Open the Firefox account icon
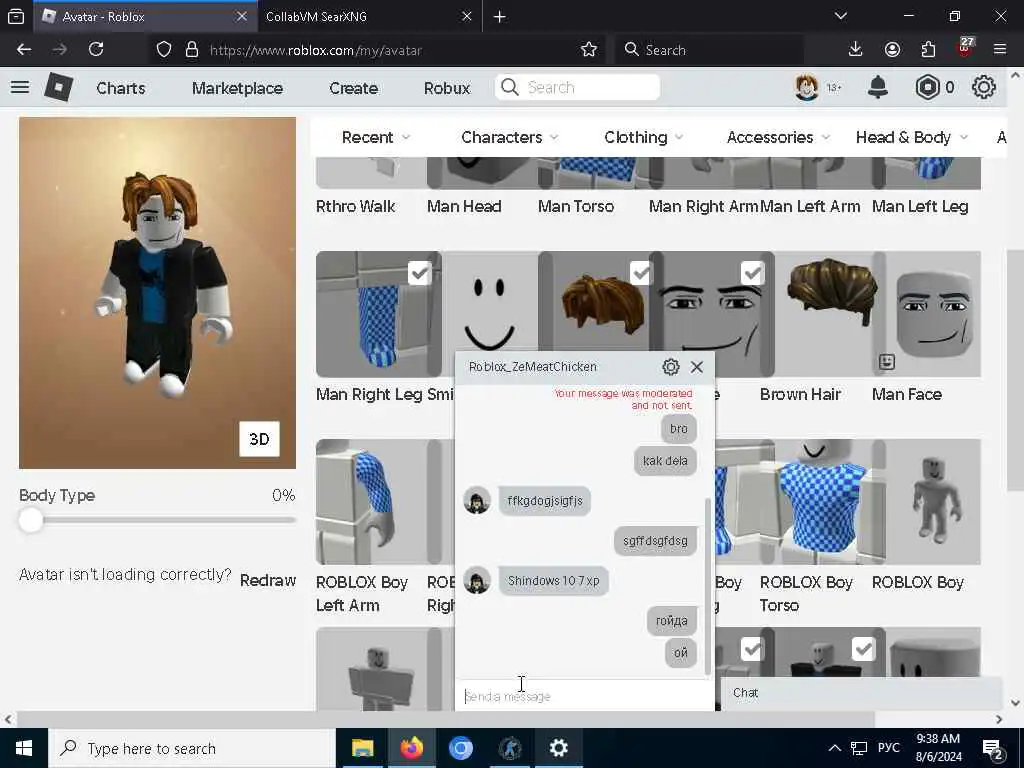Viewport: 1024px width, 768px height. tap(892, 50)
